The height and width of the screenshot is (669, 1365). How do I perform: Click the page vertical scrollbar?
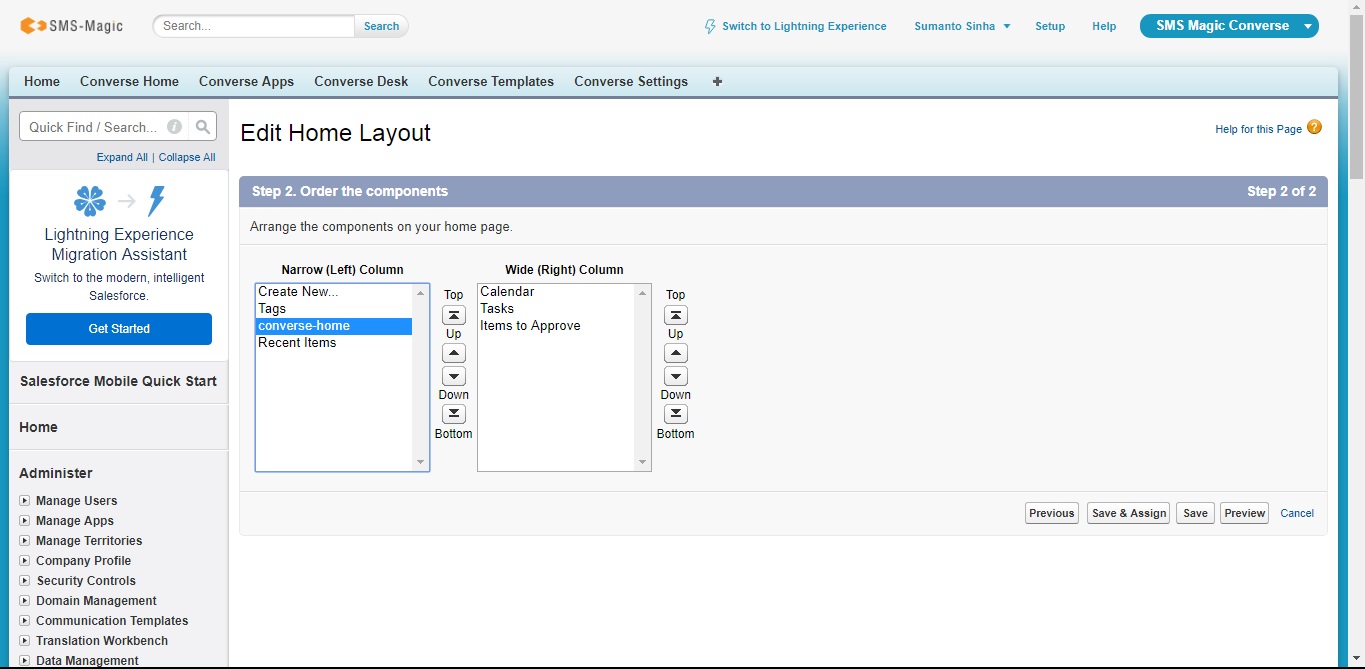tap(1356, 334)
